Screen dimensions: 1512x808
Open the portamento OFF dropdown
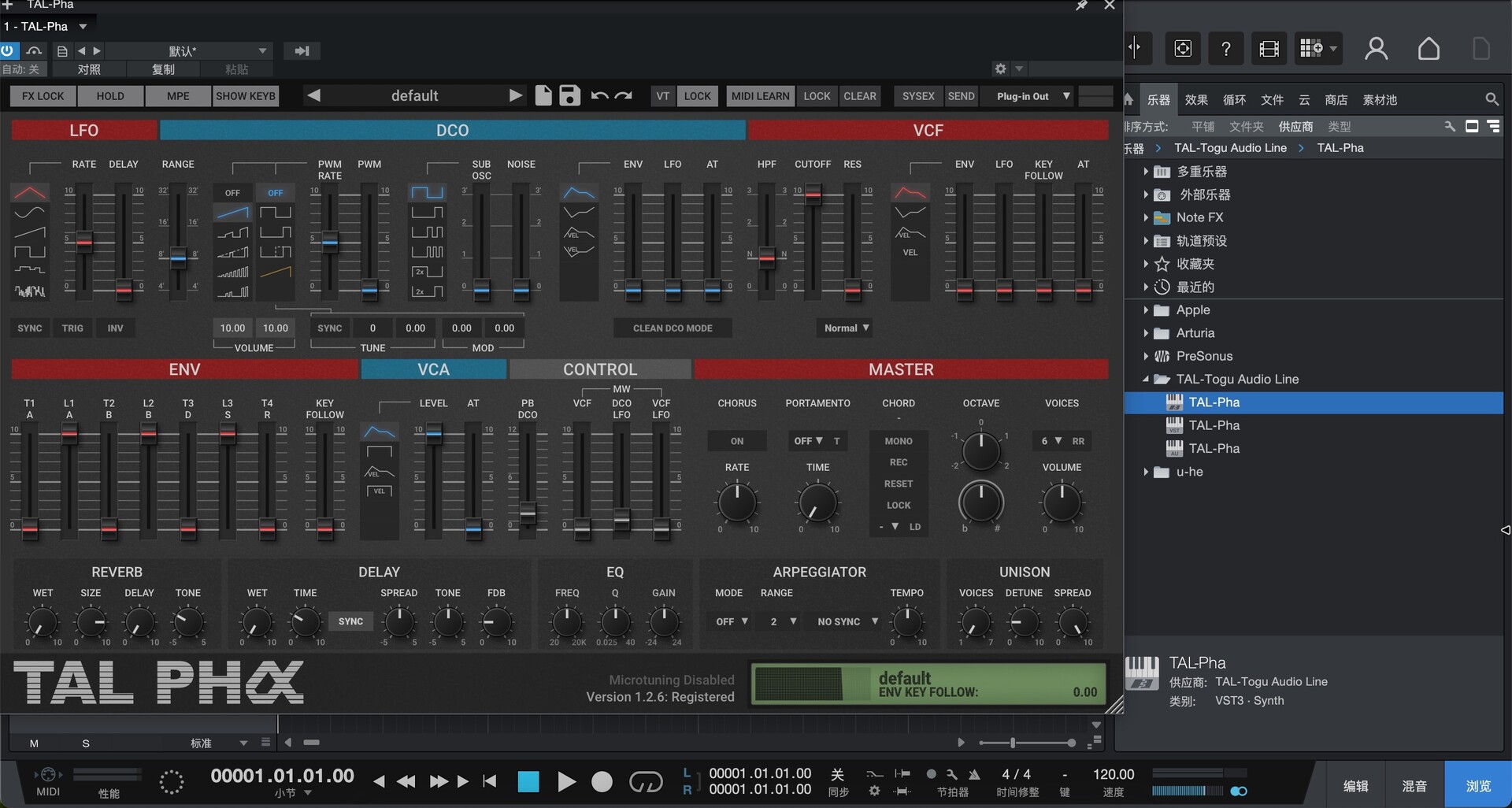(807, 441)
